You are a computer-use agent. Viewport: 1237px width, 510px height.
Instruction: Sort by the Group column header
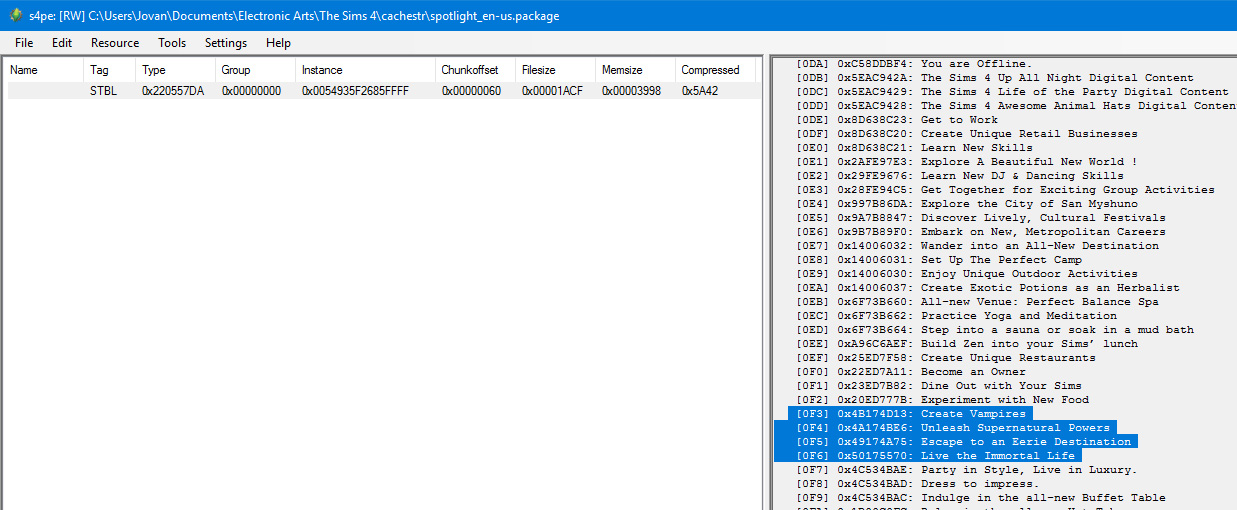coord(256,70)
